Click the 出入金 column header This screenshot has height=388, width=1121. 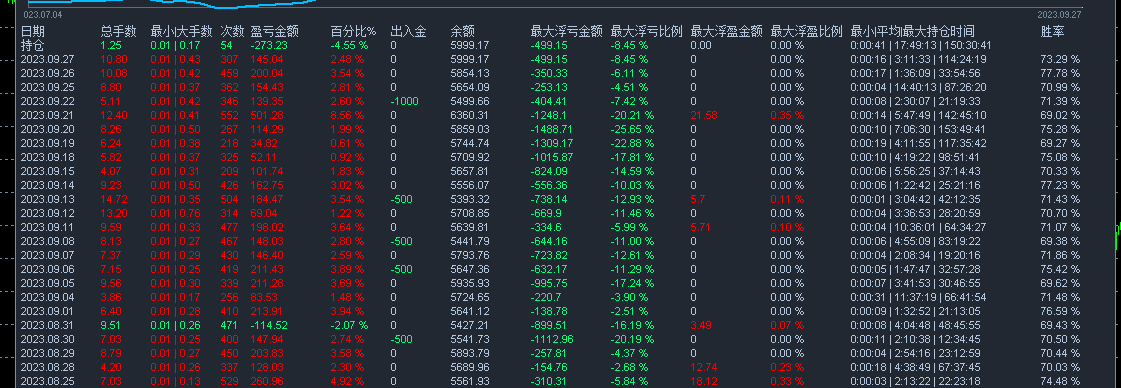tap(409, 31)
